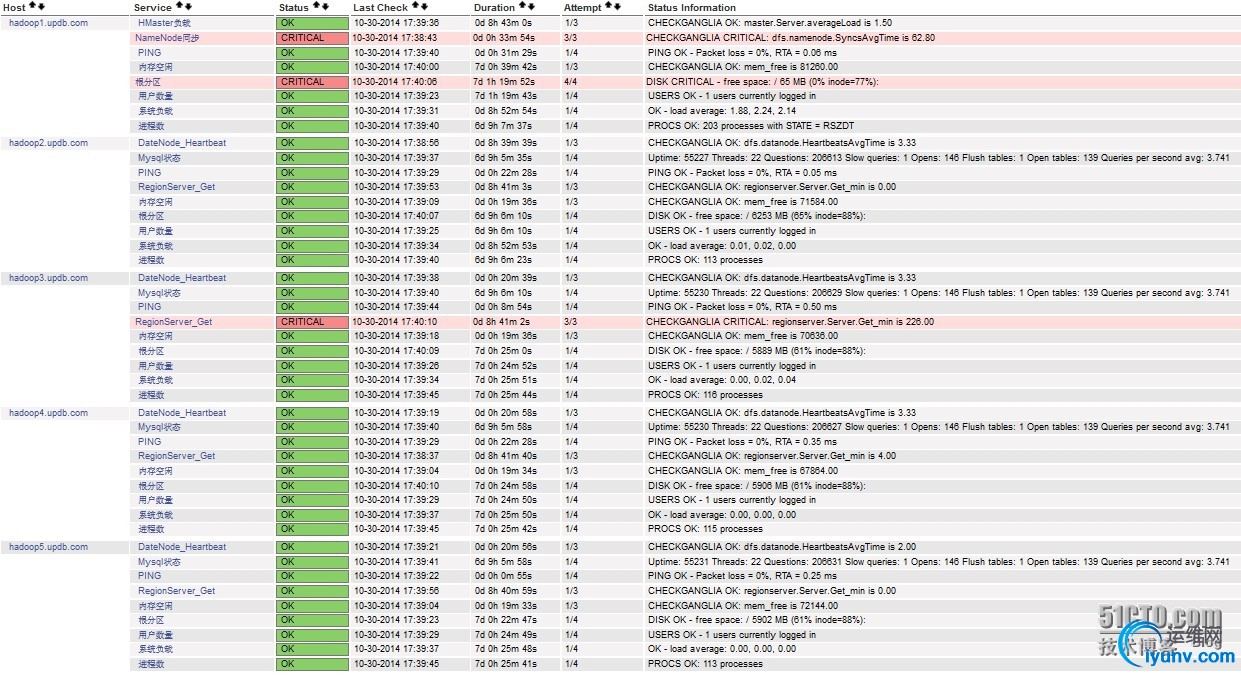Image resolution: width=1241 pixels, height=675 pixels.
Task: Select text 'mem_free is 81260.00'
Action: click(x=791, y=67)
